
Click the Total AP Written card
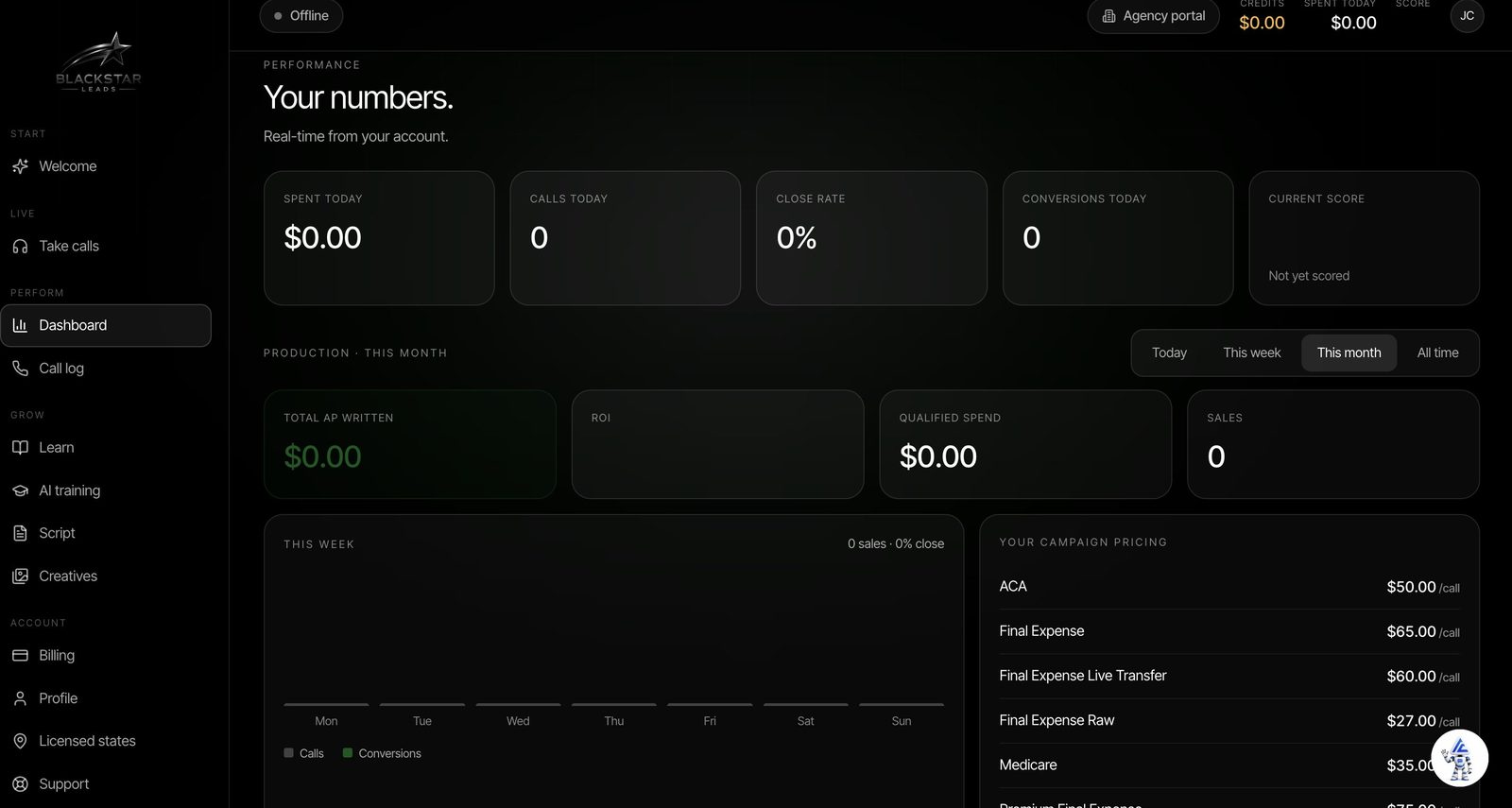point(410,444)
